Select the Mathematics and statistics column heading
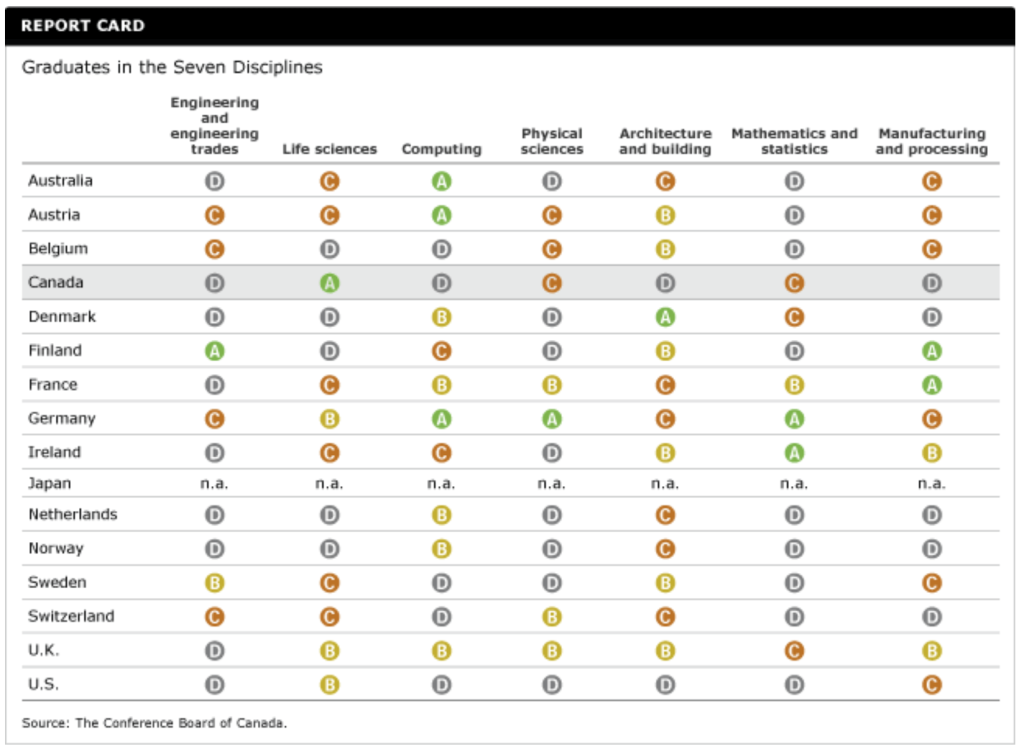This screenshot has height=749, width=1024. coord(794,141)
